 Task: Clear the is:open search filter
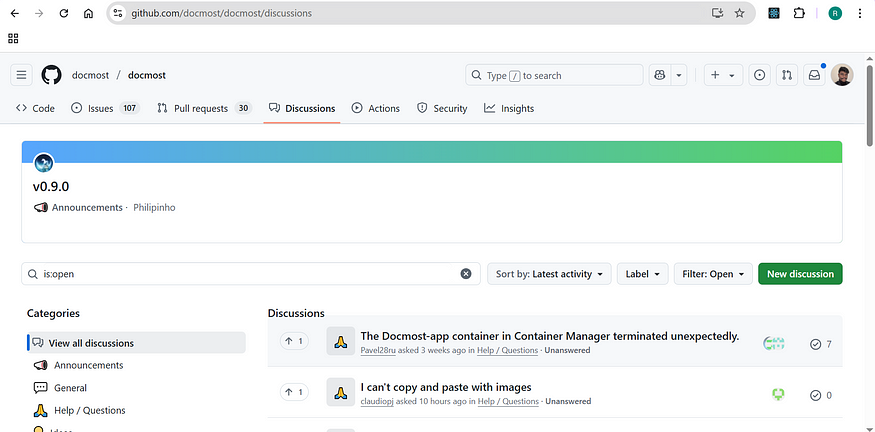[x=466, y=273]
